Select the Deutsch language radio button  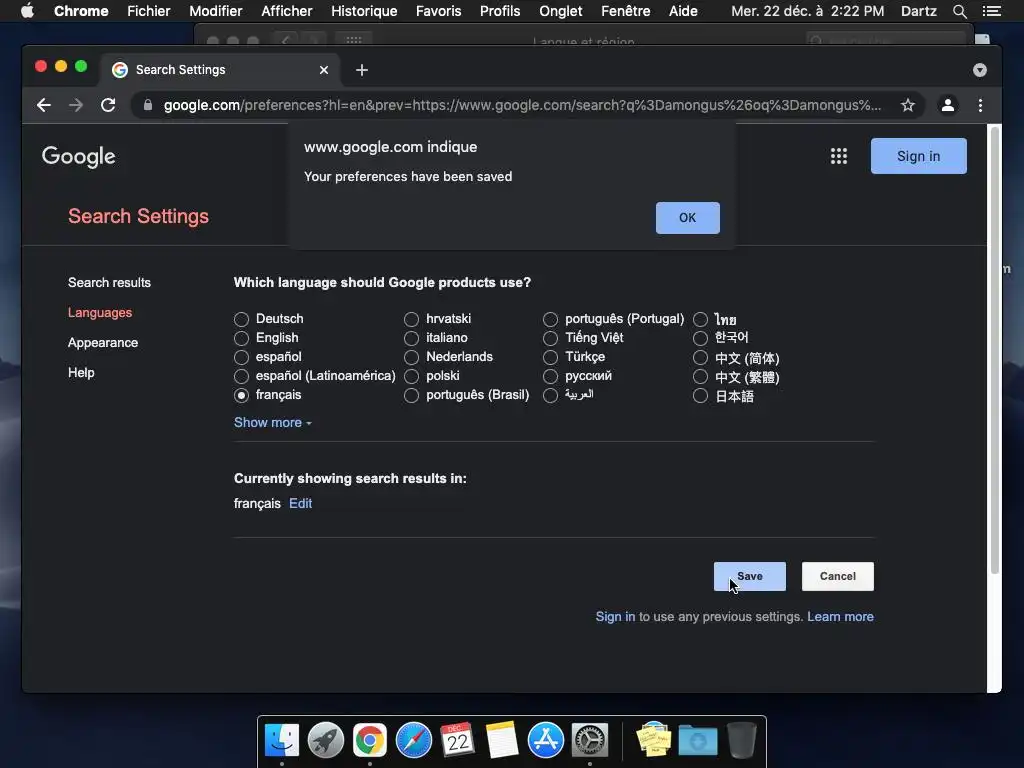click(x=242, y=319)
